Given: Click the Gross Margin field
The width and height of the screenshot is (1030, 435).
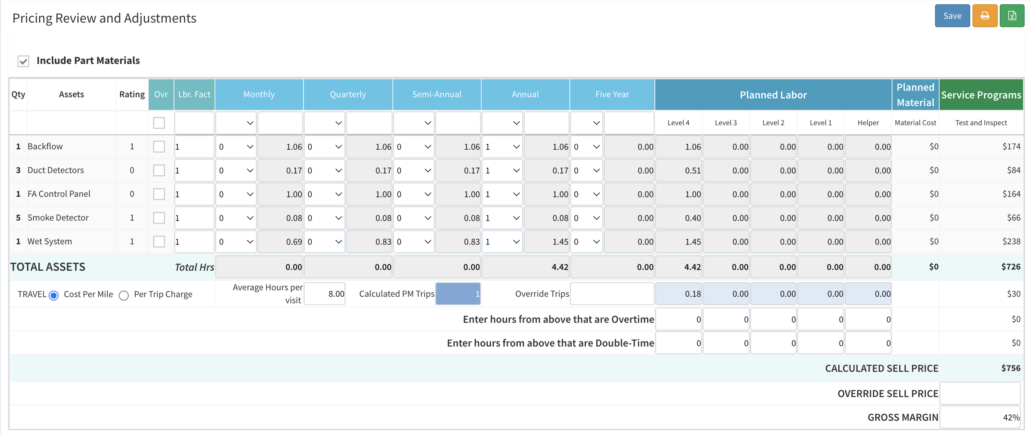Looking at the screenshot, I should [981, 417].
